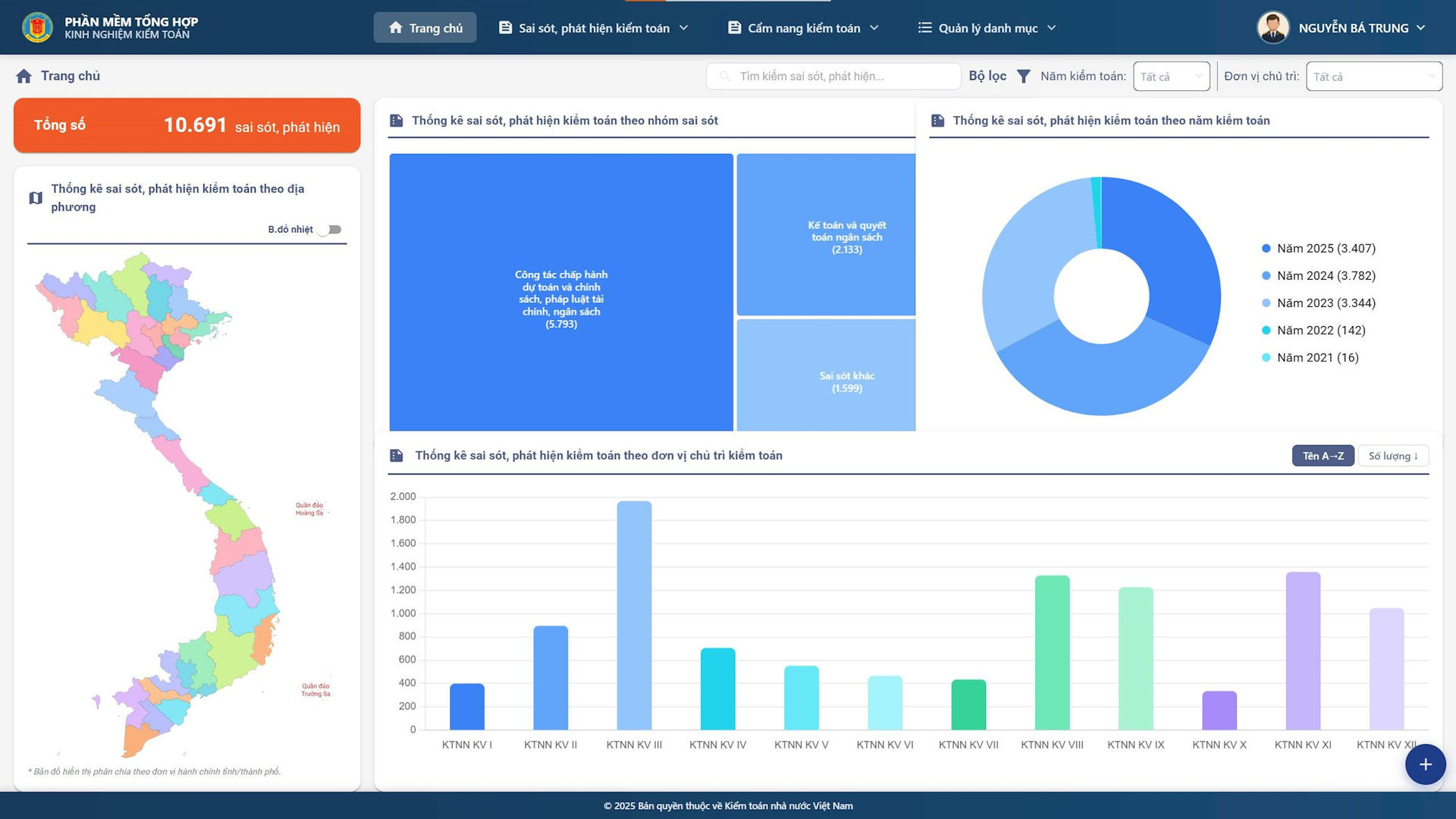Image resolution: width=1456 pixels, height=819 pixels.
Task: Open the Năm kiểm toán dropdown
Action: pyautogui.click(x=1171, y=76)
